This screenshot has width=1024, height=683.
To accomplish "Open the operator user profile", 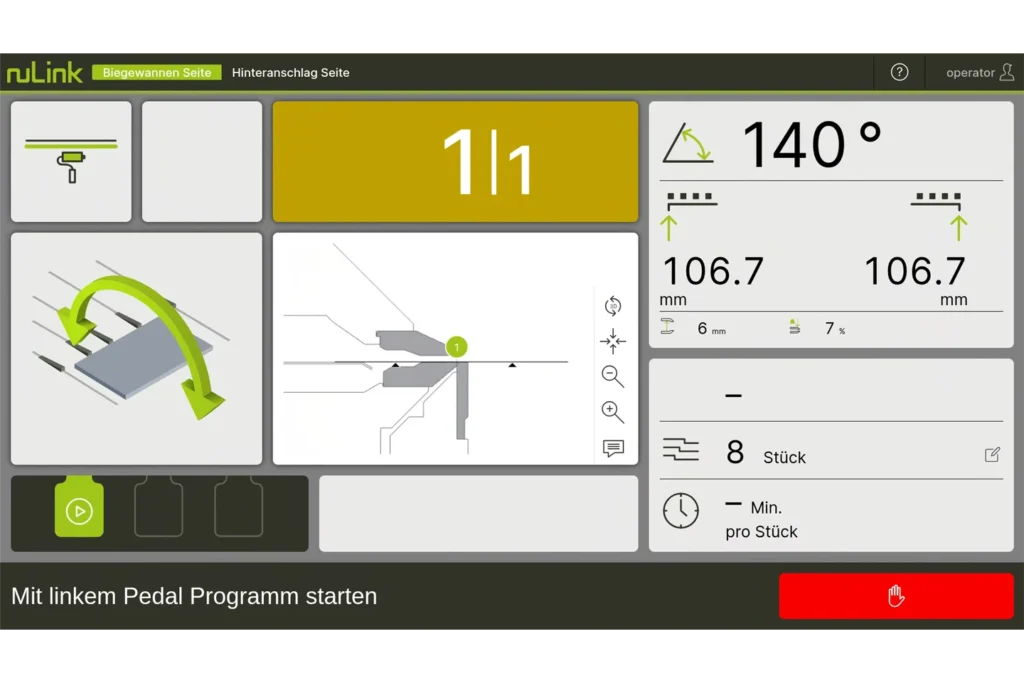I will 980,72.
